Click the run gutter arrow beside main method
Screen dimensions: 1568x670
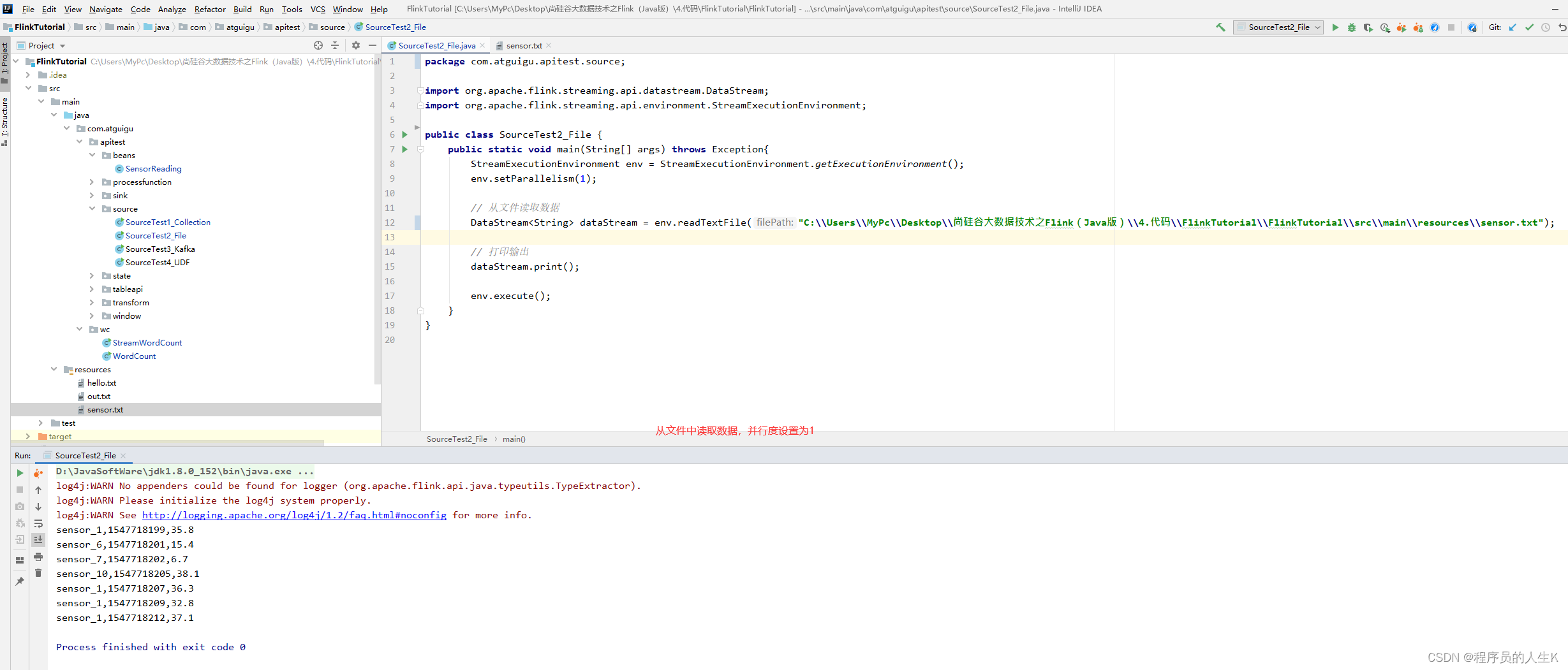[404, 149]
